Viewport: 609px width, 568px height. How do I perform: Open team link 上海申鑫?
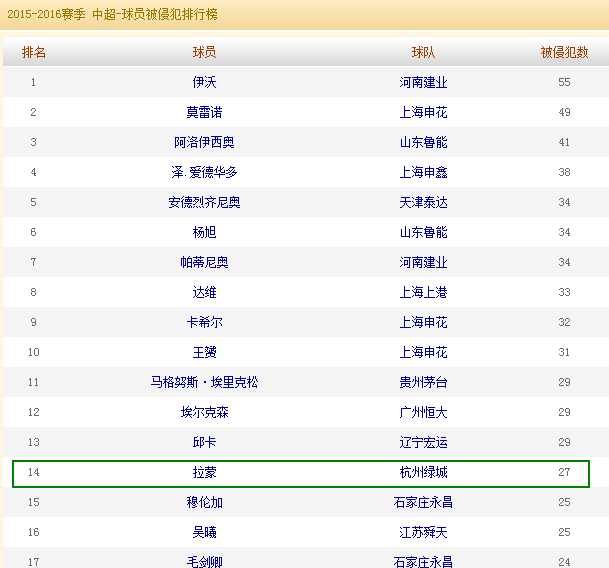(x=423, y=172)
